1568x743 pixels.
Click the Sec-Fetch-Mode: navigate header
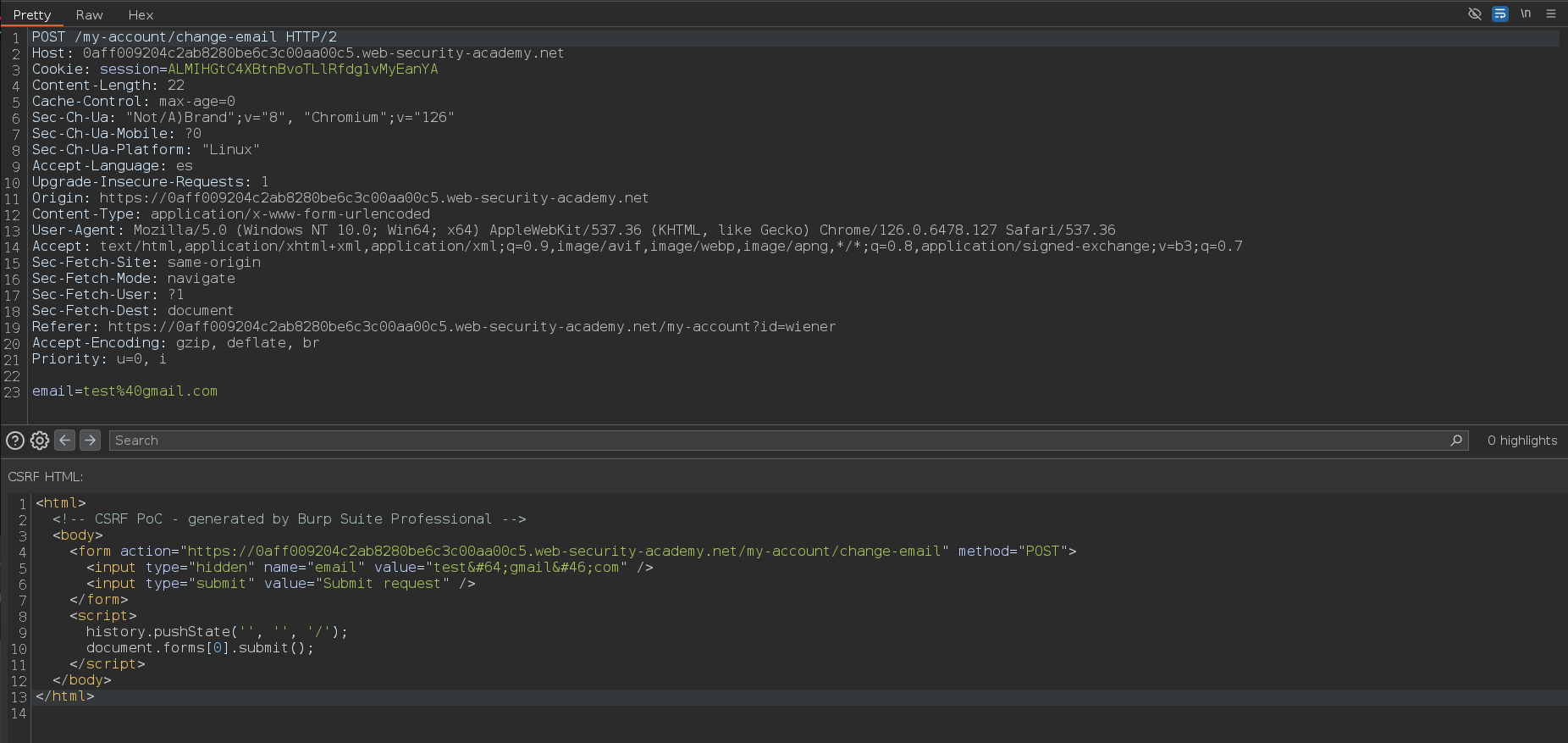[134, 279]
